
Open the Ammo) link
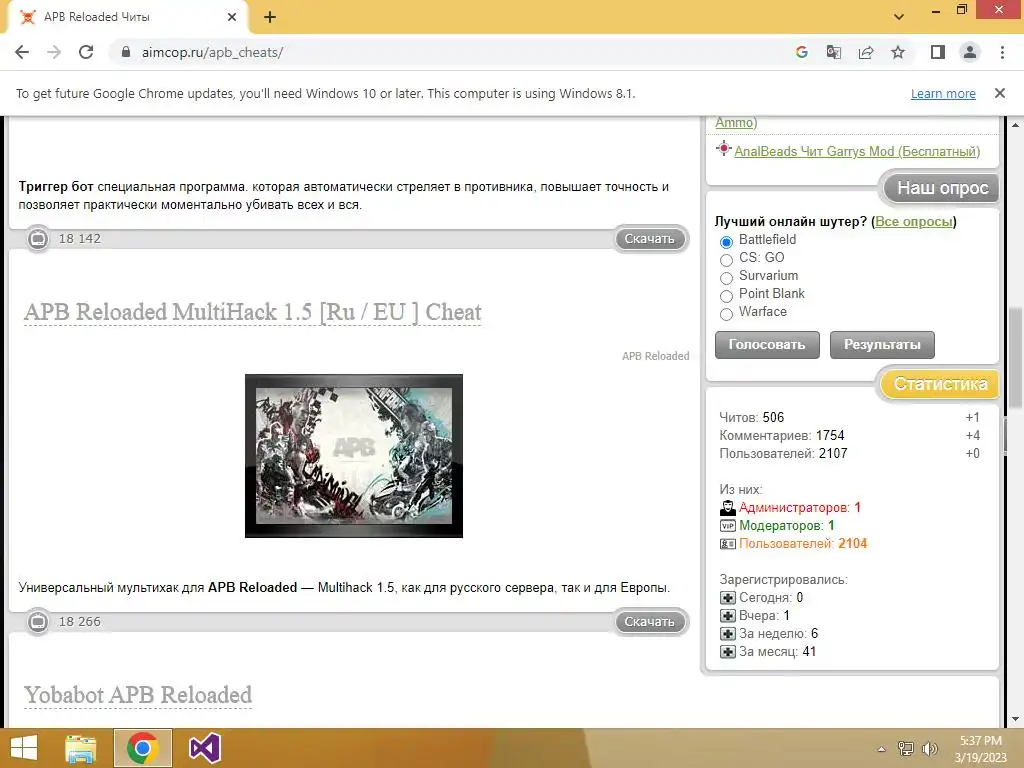(x=736, y=122)
